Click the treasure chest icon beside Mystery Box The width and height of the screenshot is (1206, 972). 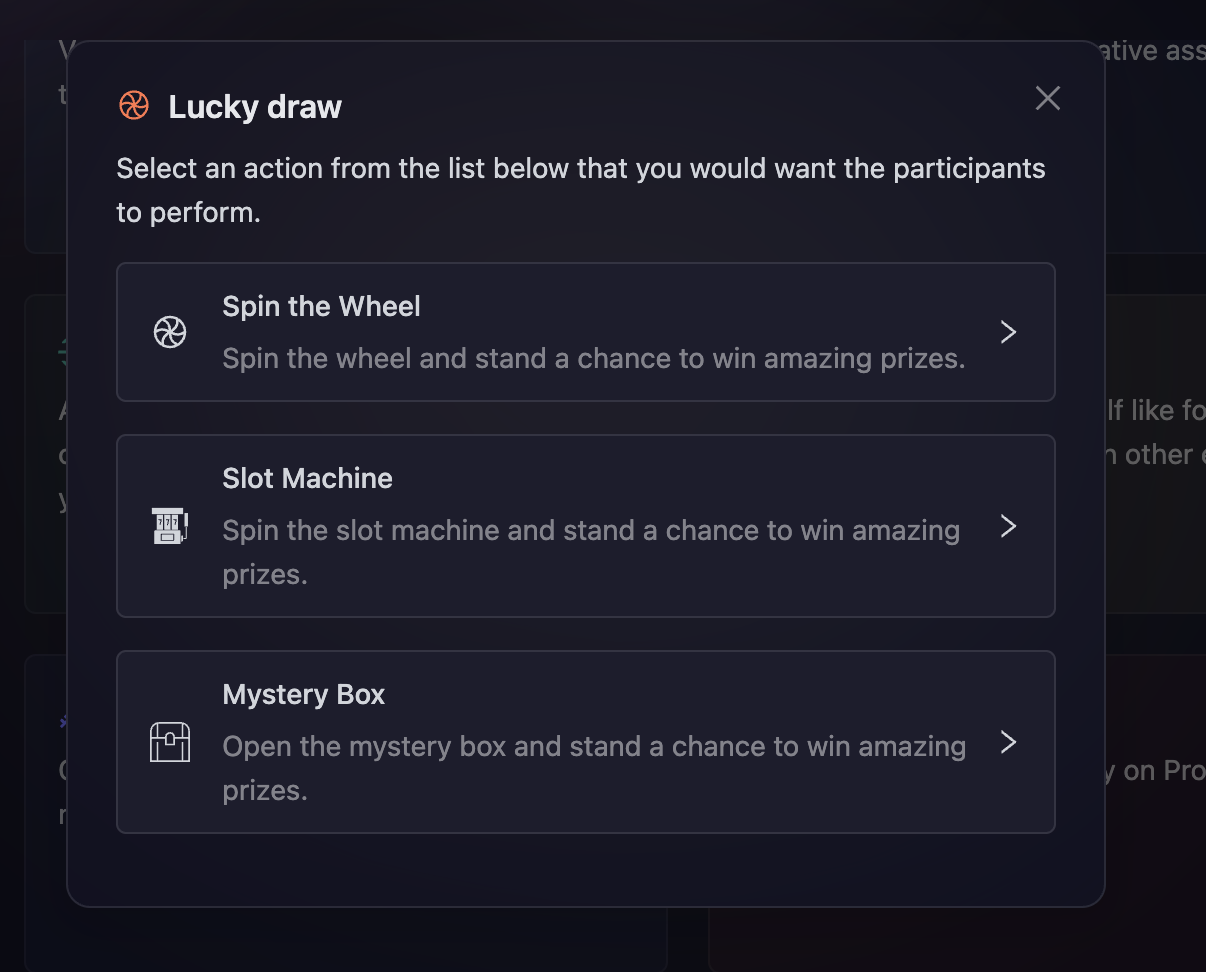pyautogui.click(x=170, y=742)
